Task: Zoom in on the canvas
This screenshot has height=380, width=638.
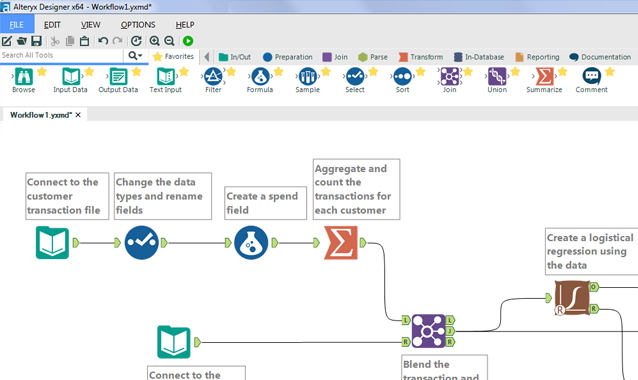Action: (154, 41)
